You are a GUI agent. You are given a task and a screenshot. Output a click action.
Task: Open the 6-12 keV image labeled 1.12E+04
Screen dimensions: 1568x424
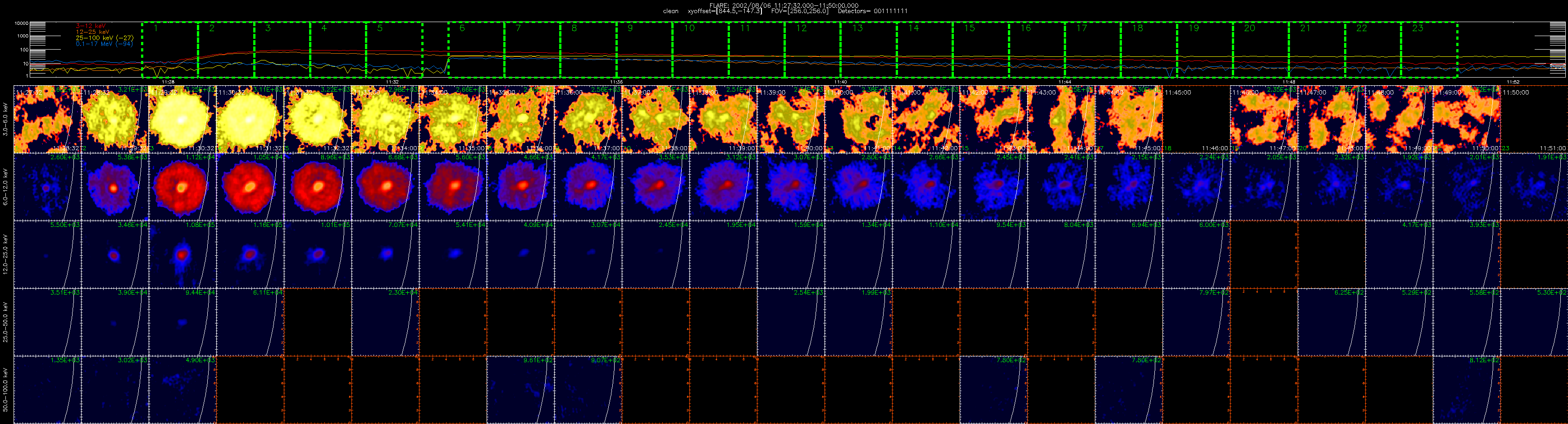point(182,187)
